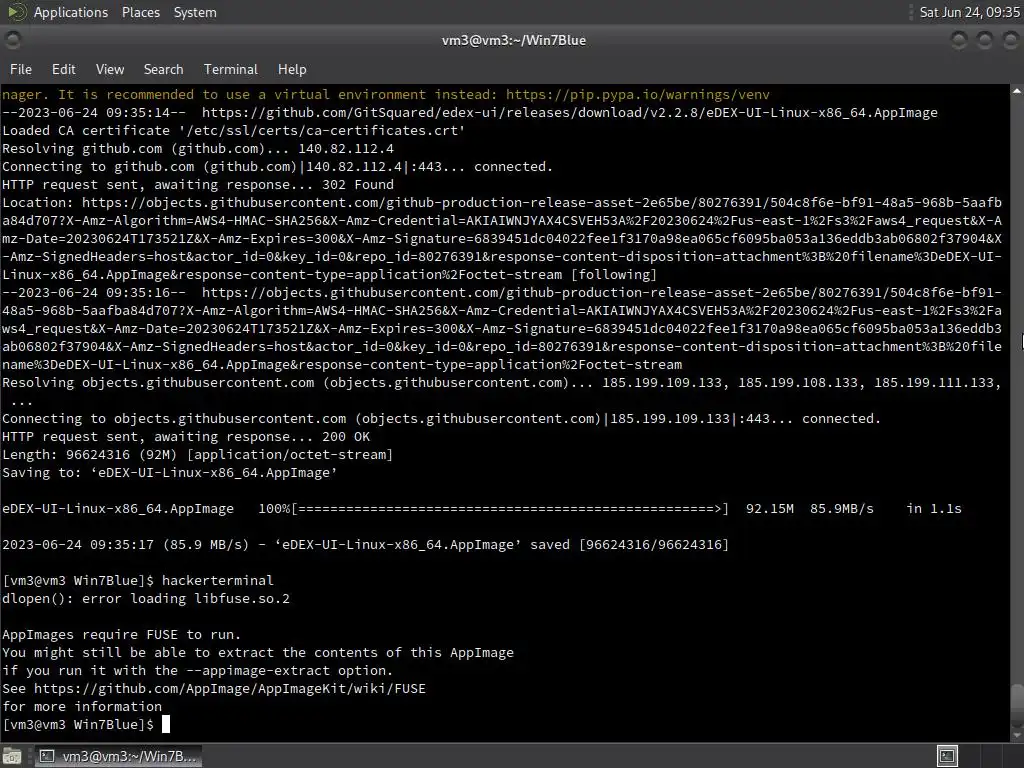Click 'Resolving github.com' line
The width and height of the screenshot is (1024, 768).
tap(198, 149)
